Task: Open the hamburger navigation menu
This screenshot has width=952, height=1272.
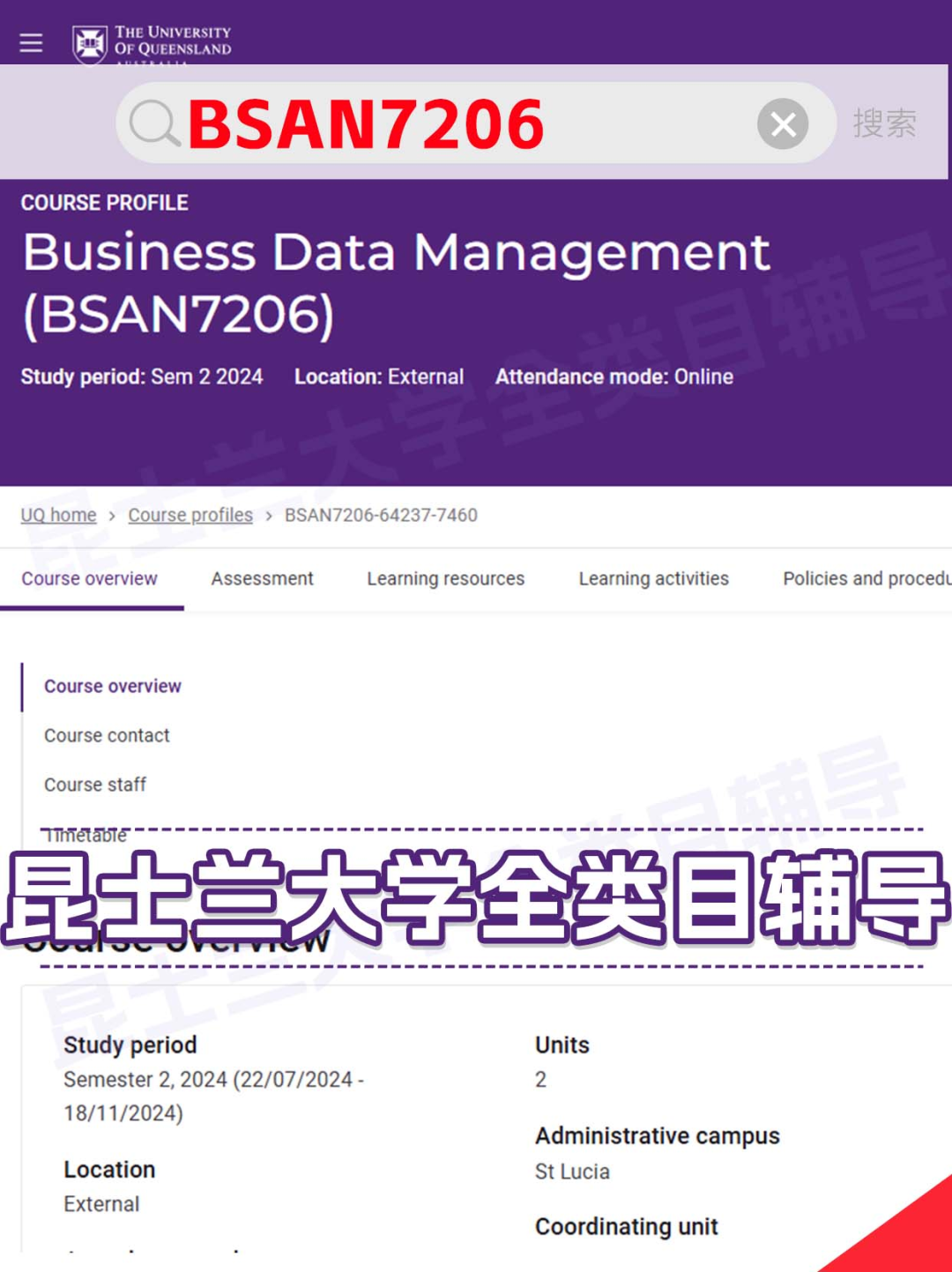Action: click(x=31, y=42)
